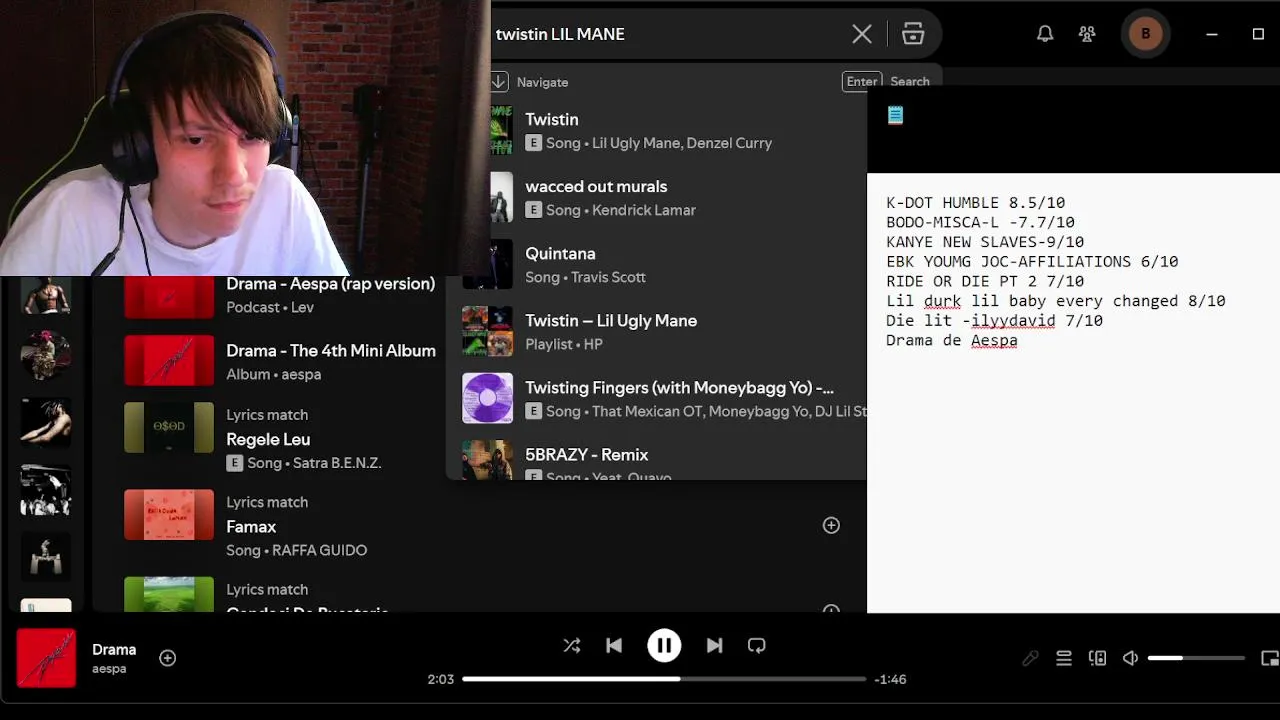Pause the current song
This screenshot has height=720, width=1280.
(664, 646)
